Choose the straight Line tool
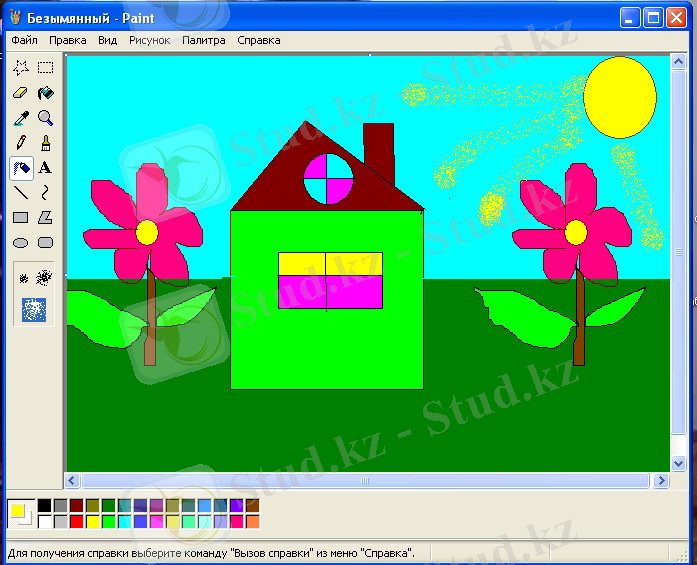The image size is (697, 565). [21, 193]
